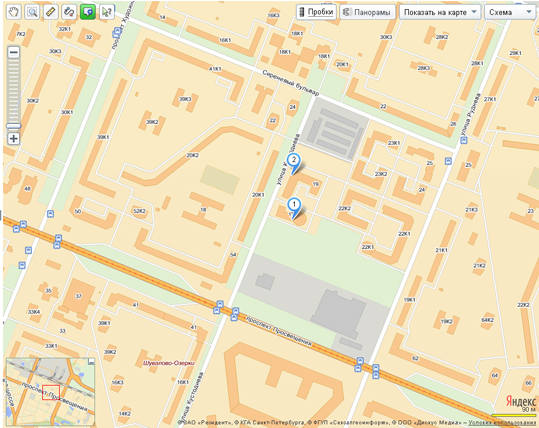Click building label 54
This screenshot has width=539, height=428.
[233, 255]
